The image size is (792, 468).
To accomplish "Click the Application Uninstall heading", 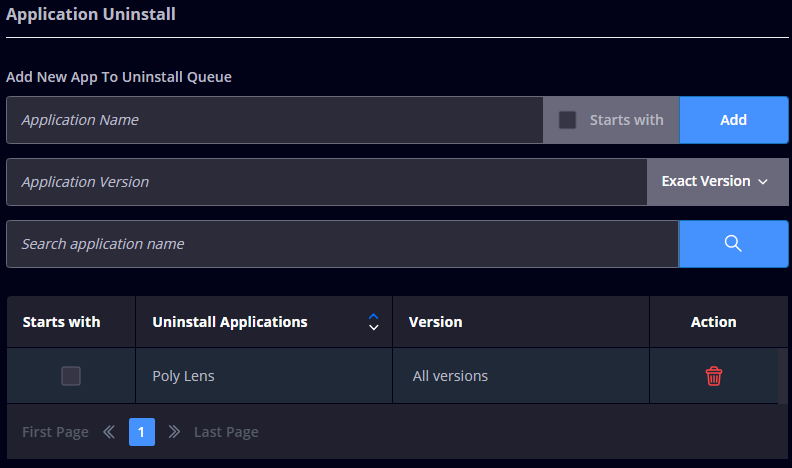I will (x=91, y=14).
